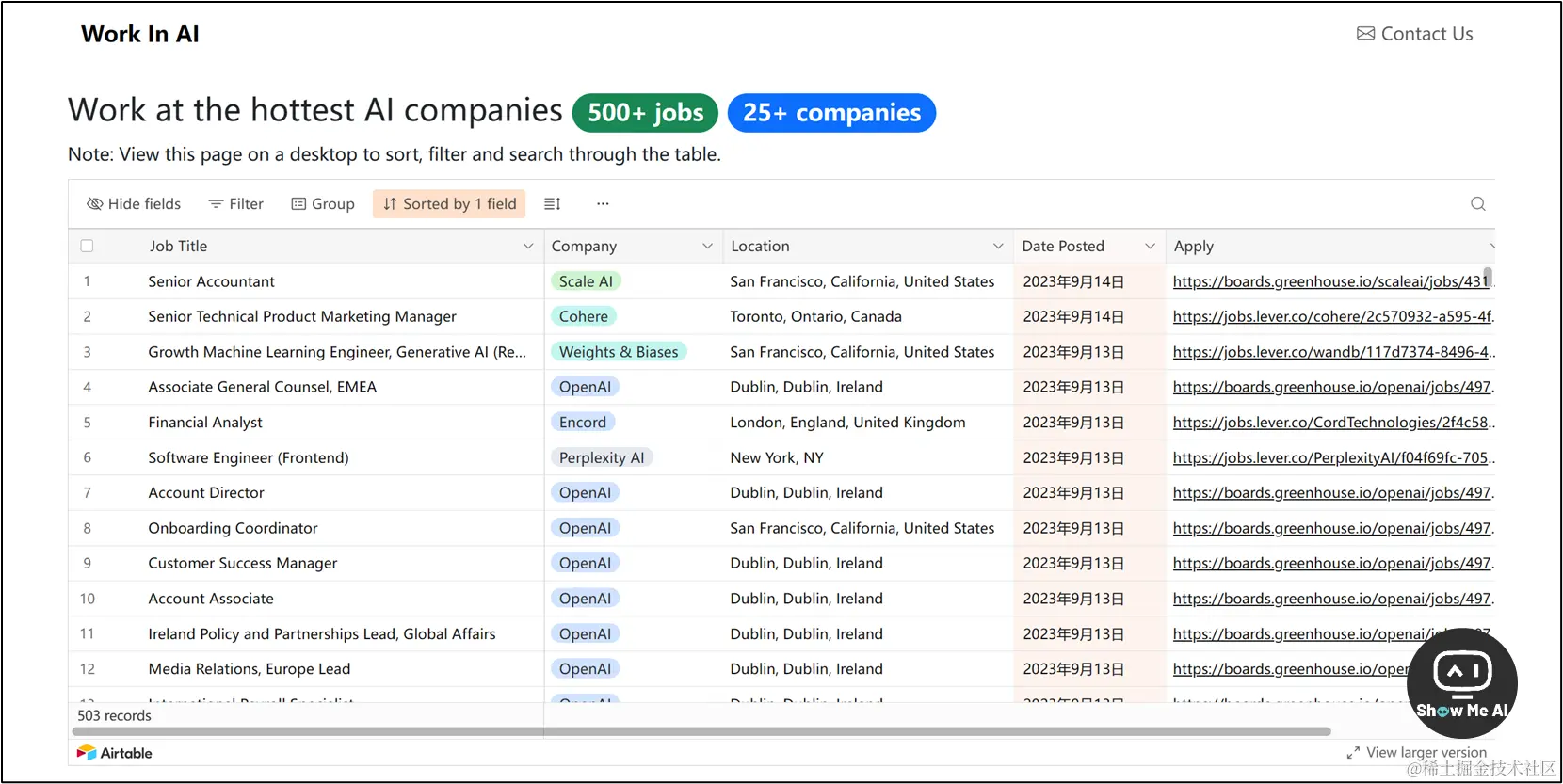Open the three-dot more options menu
This screenshot has height=784, width=1563.
[603, 204]
